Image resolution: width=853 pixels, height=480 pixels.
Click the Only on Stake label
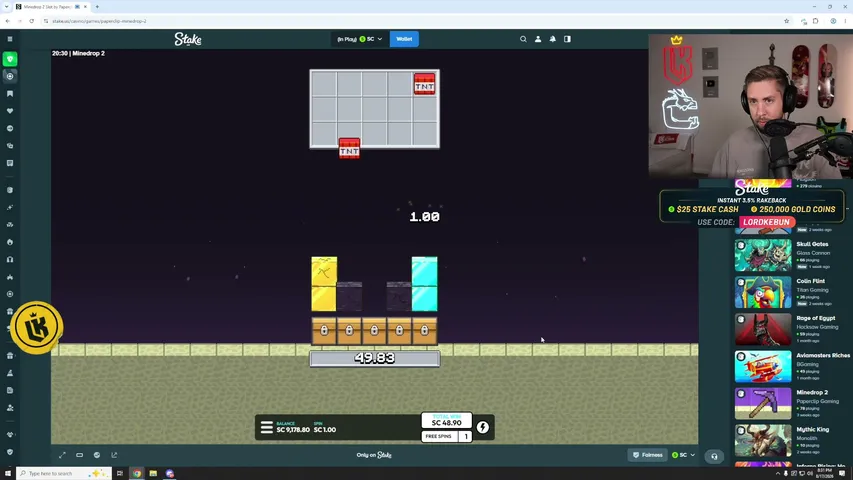pyautogui.click(x=374, y=455)
